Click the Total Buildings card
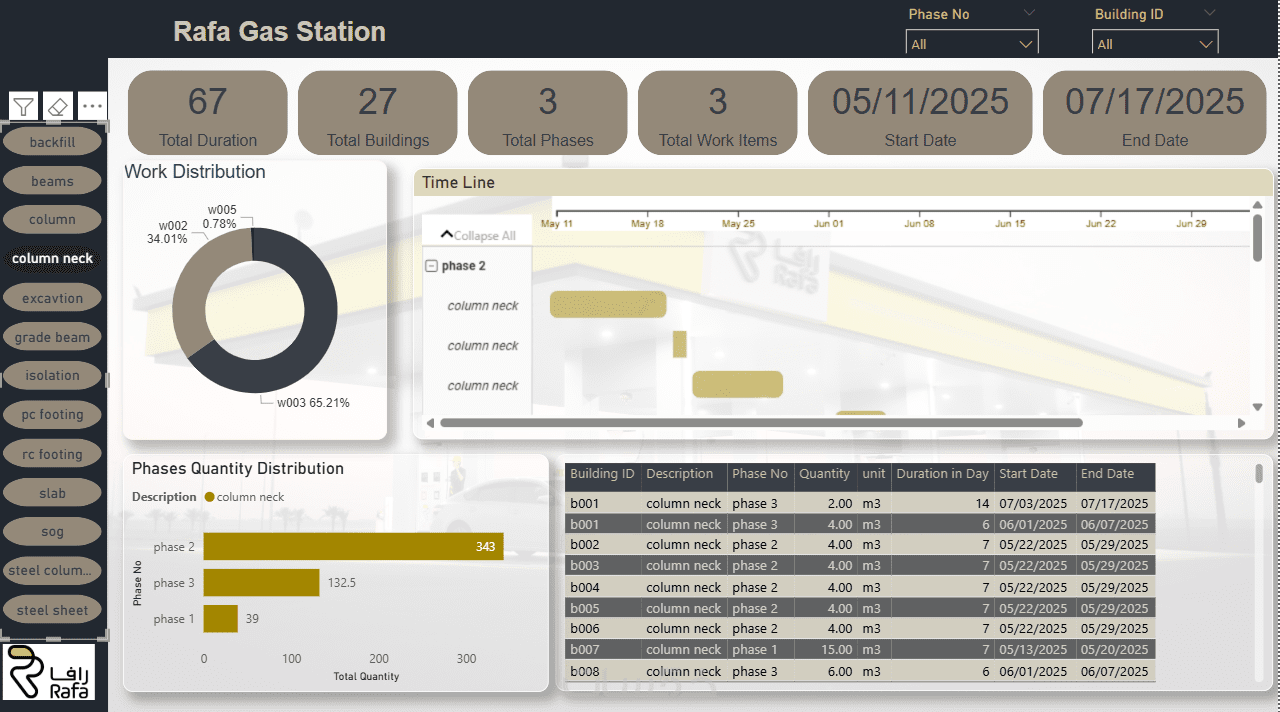 [378, 113]
